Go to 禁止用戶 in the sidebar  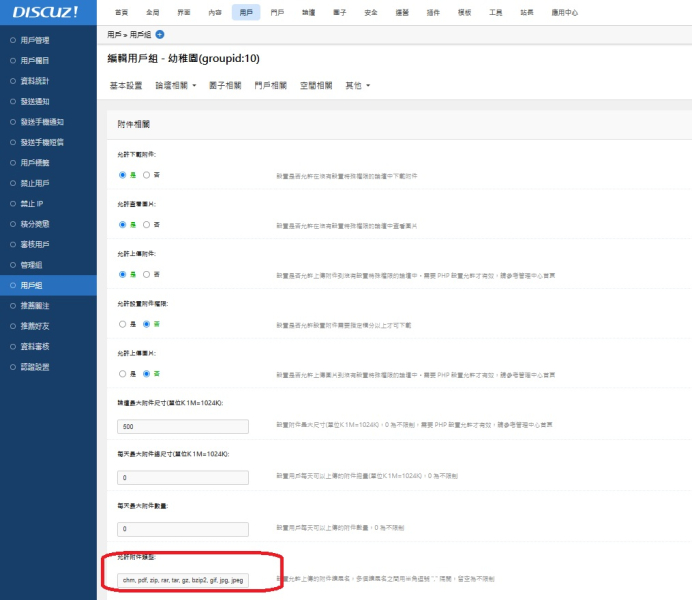35,183
